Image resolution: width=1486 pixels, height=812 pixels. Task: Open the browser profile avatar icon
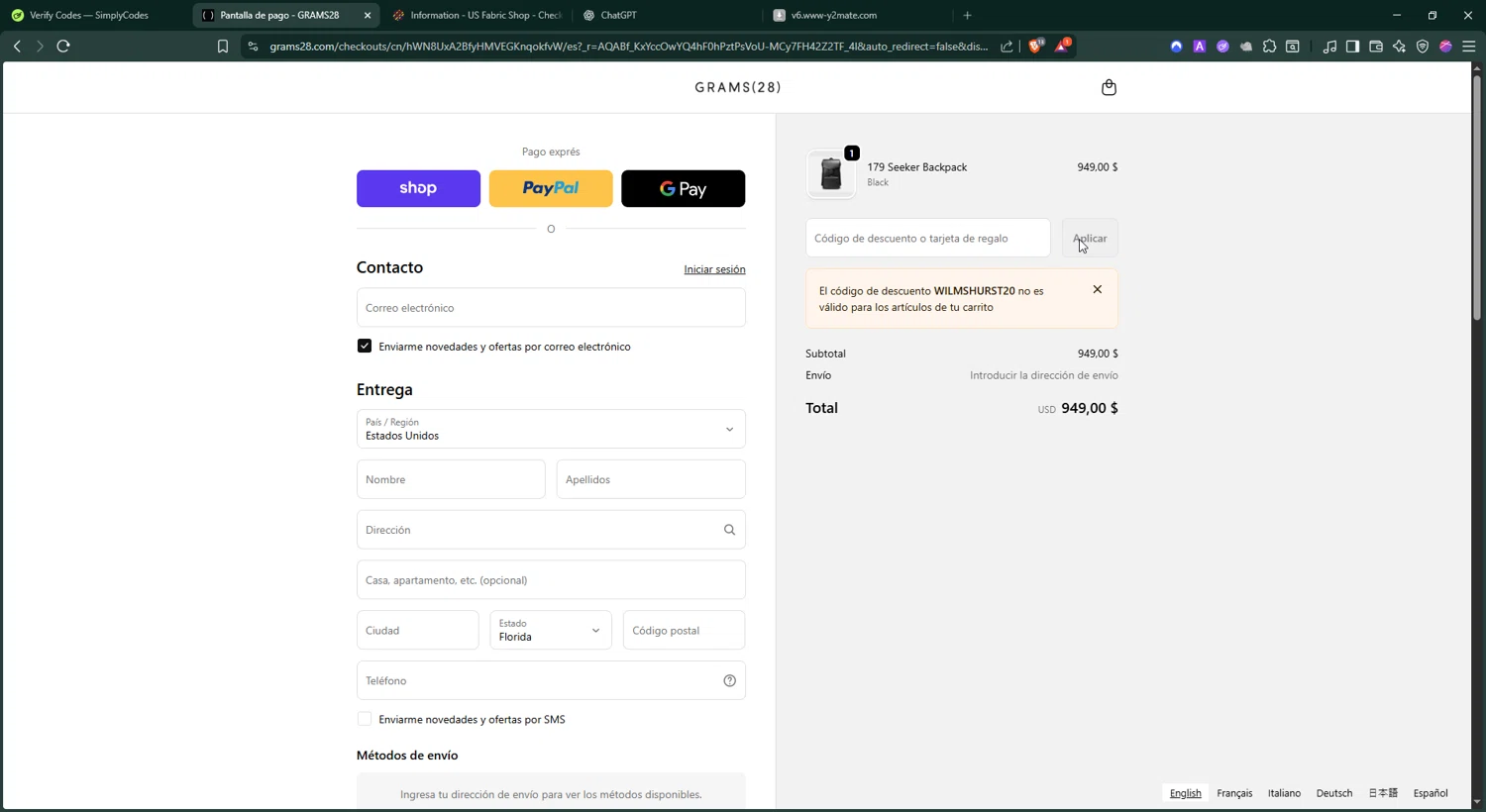tap(1445, 47)
